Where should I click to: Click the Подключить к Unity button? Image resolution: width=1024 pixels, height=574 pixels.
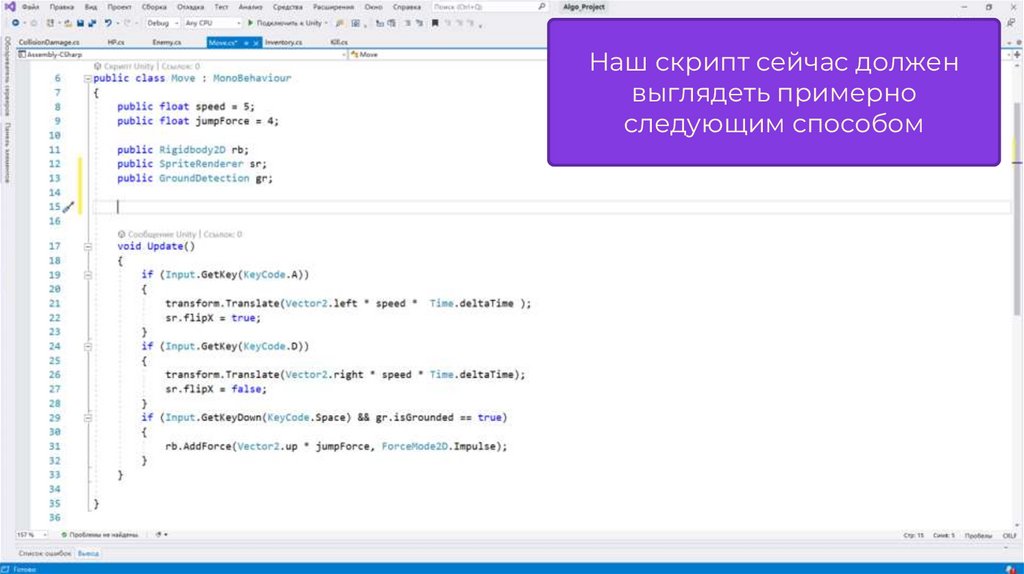click(x=287, y=23)
